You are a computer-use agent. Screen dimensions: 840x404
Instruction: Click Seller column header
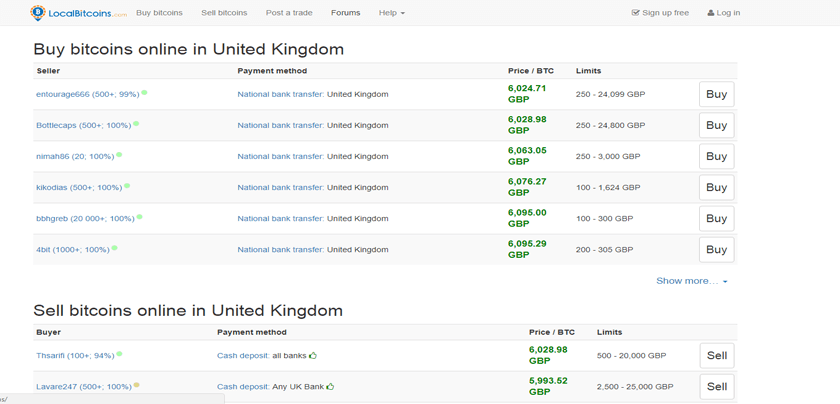point(48,71)
